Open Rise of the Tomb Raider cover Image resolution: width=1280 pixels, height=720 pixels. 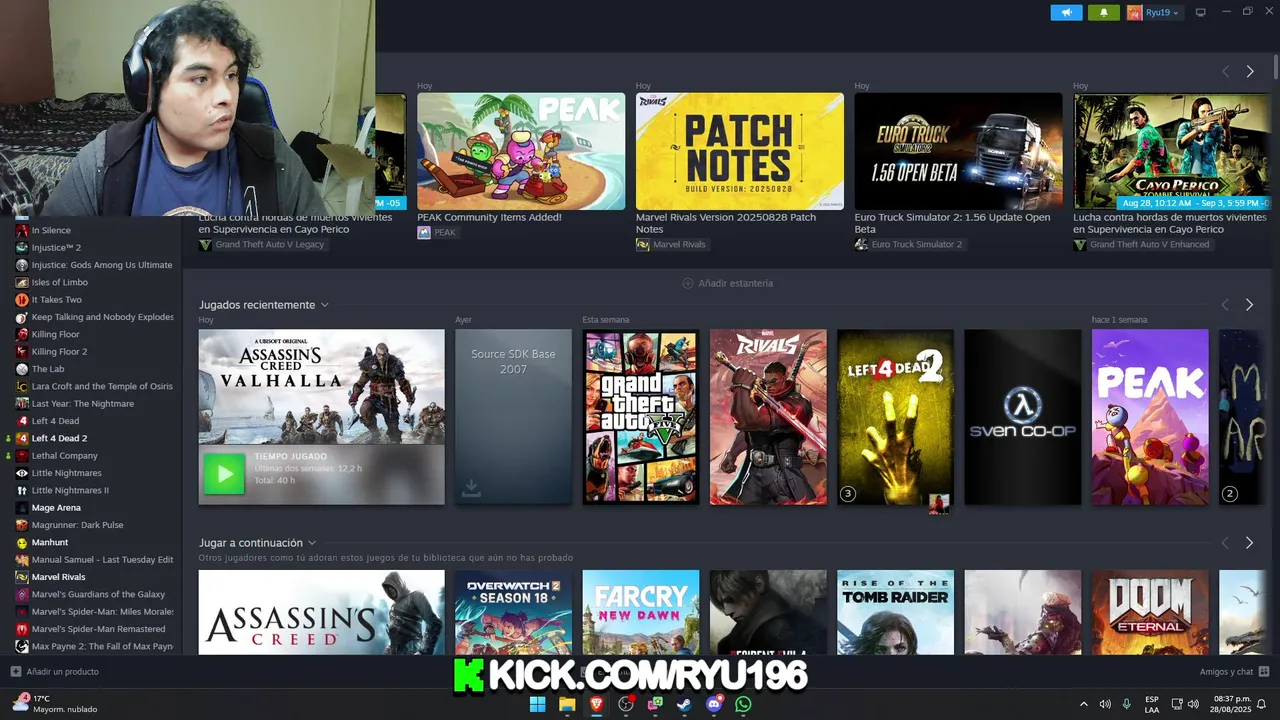(x=896, y=612)
